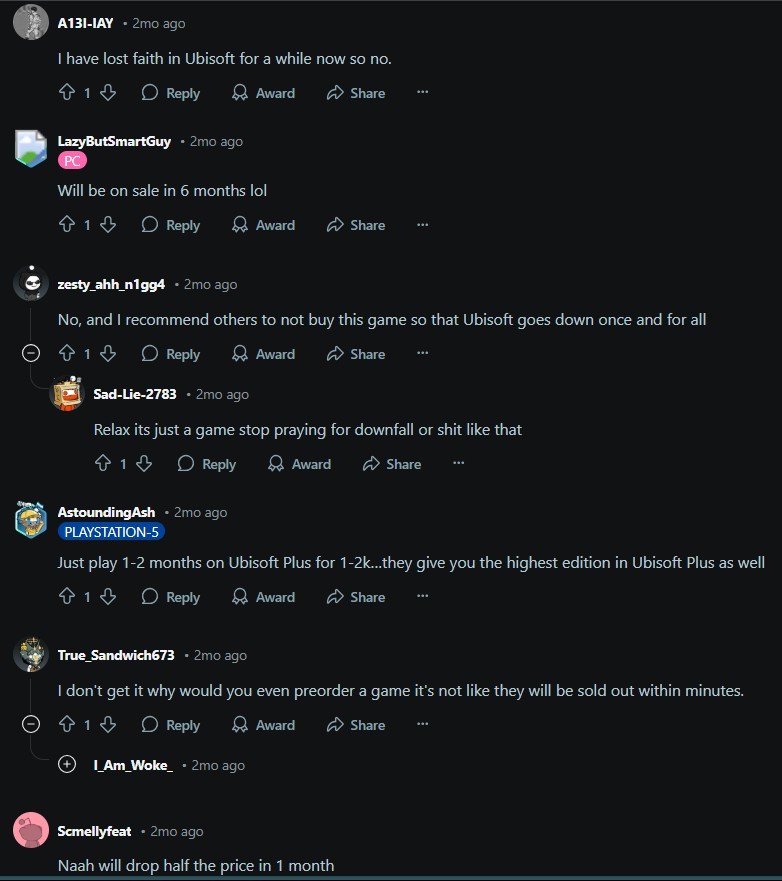Give Award to True_Sandwich673's comment

[263, 725]
